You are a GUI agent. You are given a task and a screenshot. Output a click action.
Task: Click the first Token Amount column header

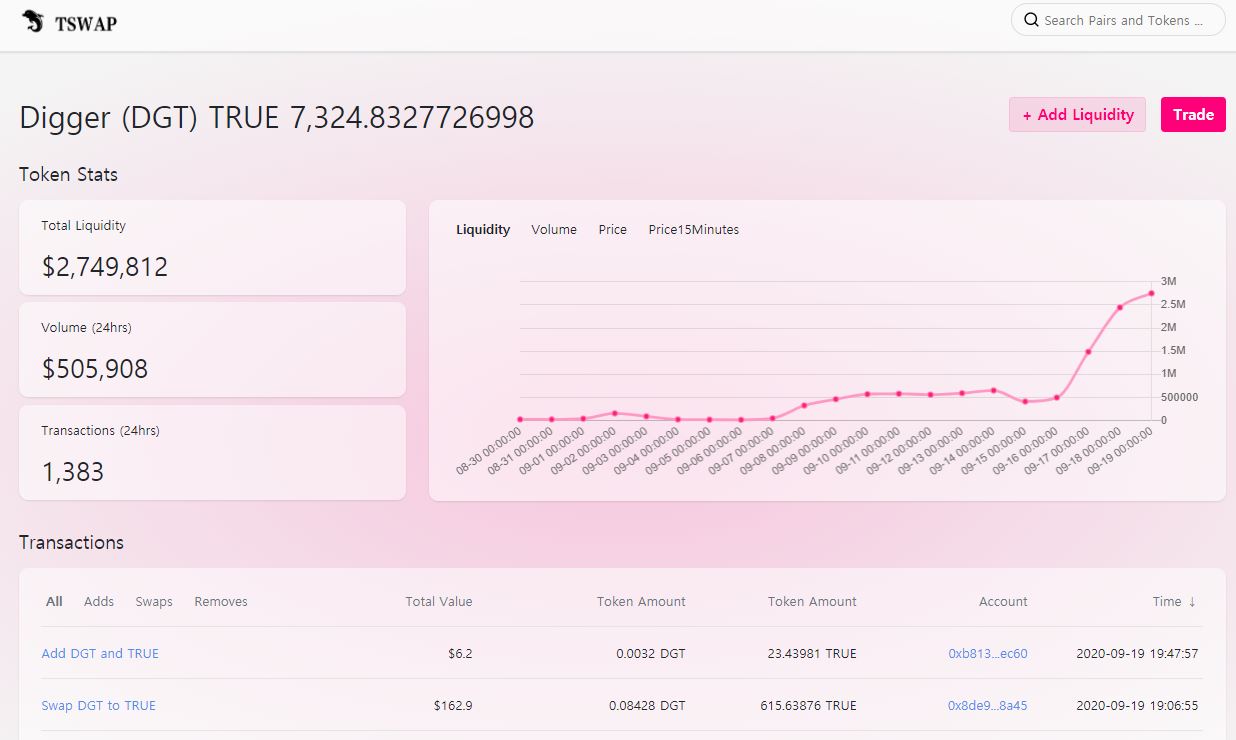click(x=641, y=602)
